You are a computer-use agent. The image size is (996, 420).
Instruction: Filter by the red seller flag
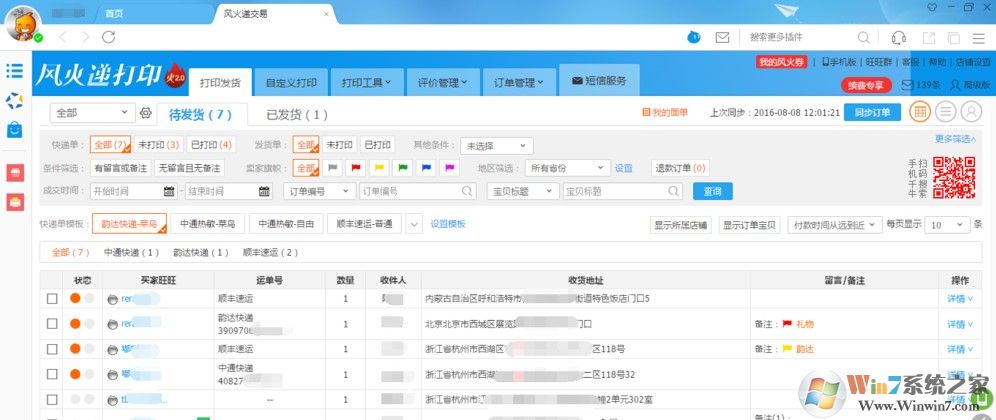355,168
